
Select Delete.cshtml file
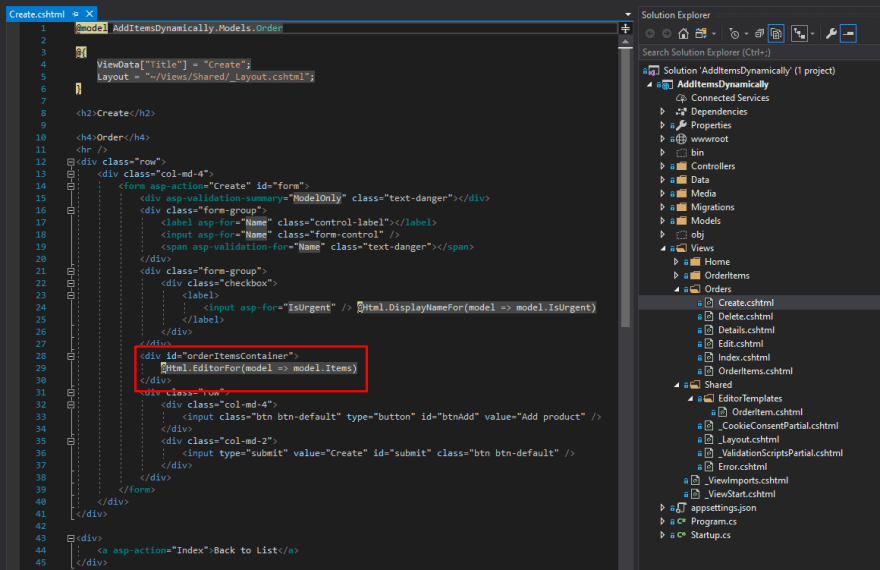745,316
